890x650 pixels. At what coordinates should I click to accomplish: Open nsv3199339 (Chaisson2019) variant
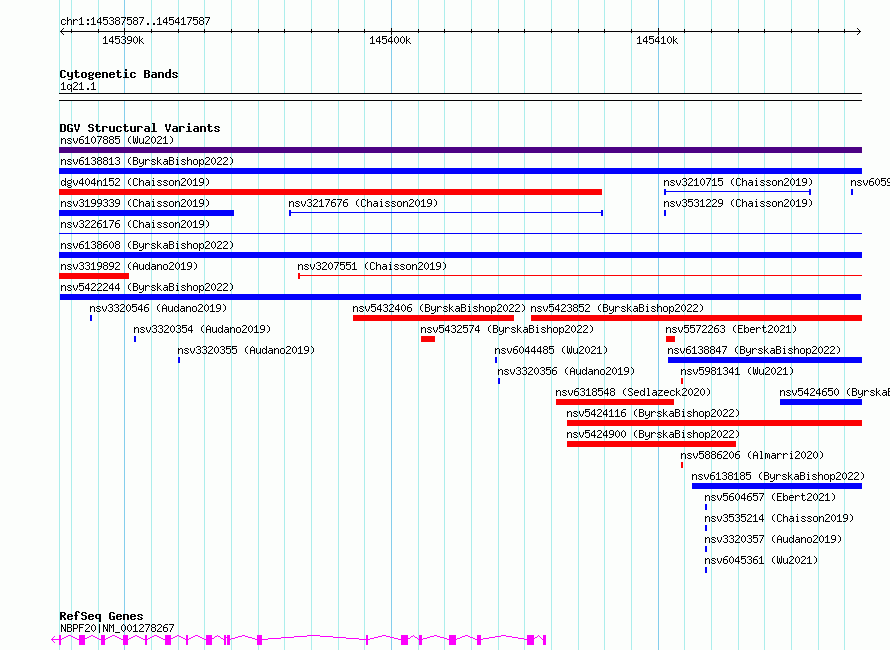click(x=135, y=203)
